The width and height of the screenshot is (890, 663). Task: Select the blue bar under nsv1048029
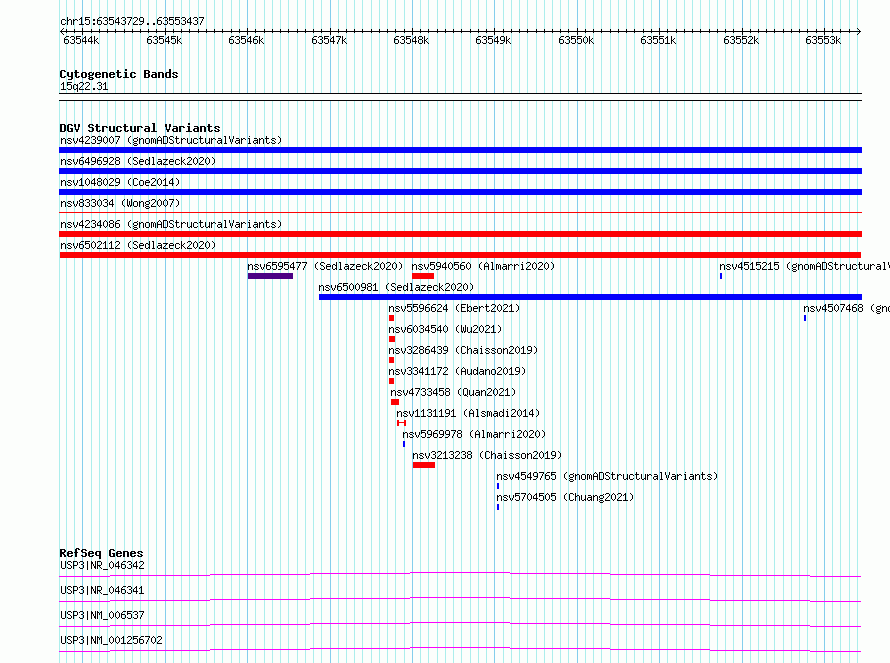(x=460, y=192)
